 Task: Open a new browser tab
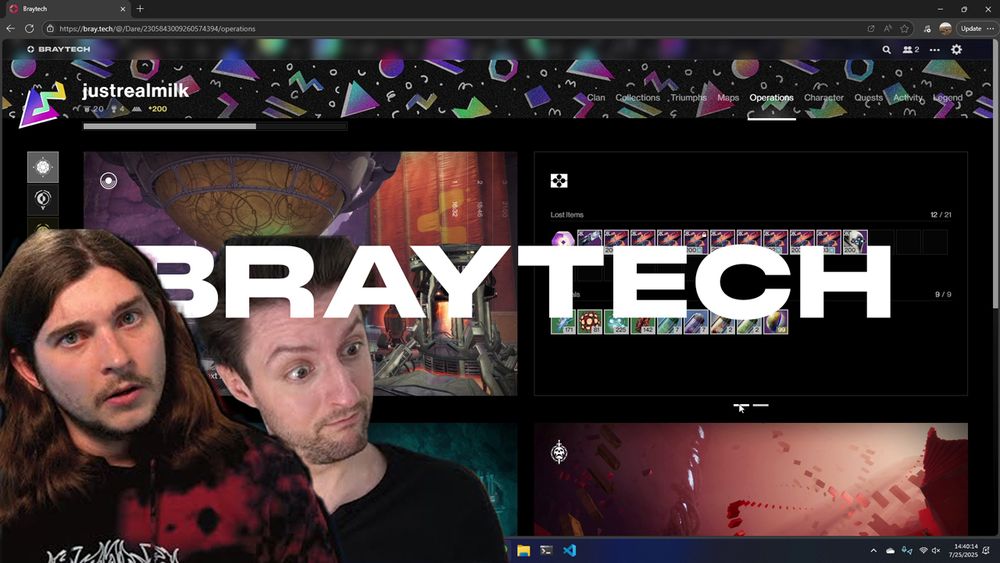140,9
